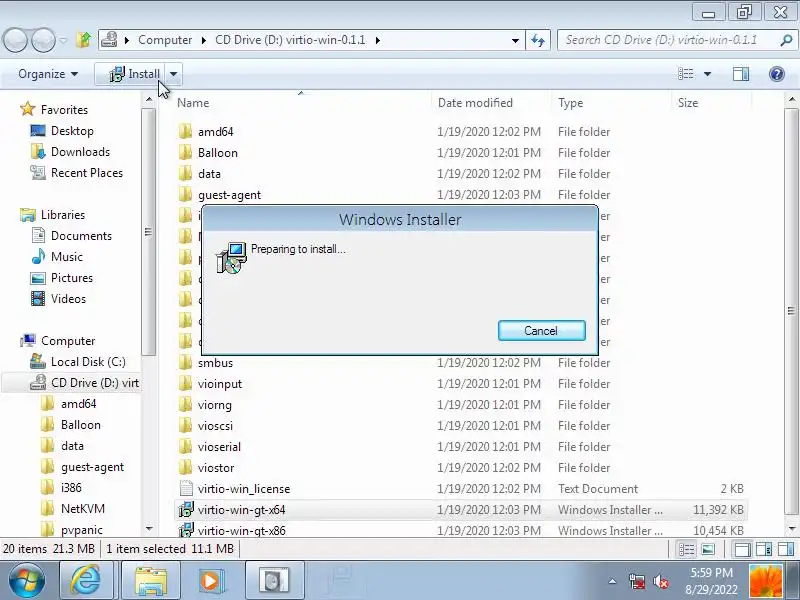The image size is (800, 600).
Task: Open the recent pages dropdown arrow
Action: 63,40
